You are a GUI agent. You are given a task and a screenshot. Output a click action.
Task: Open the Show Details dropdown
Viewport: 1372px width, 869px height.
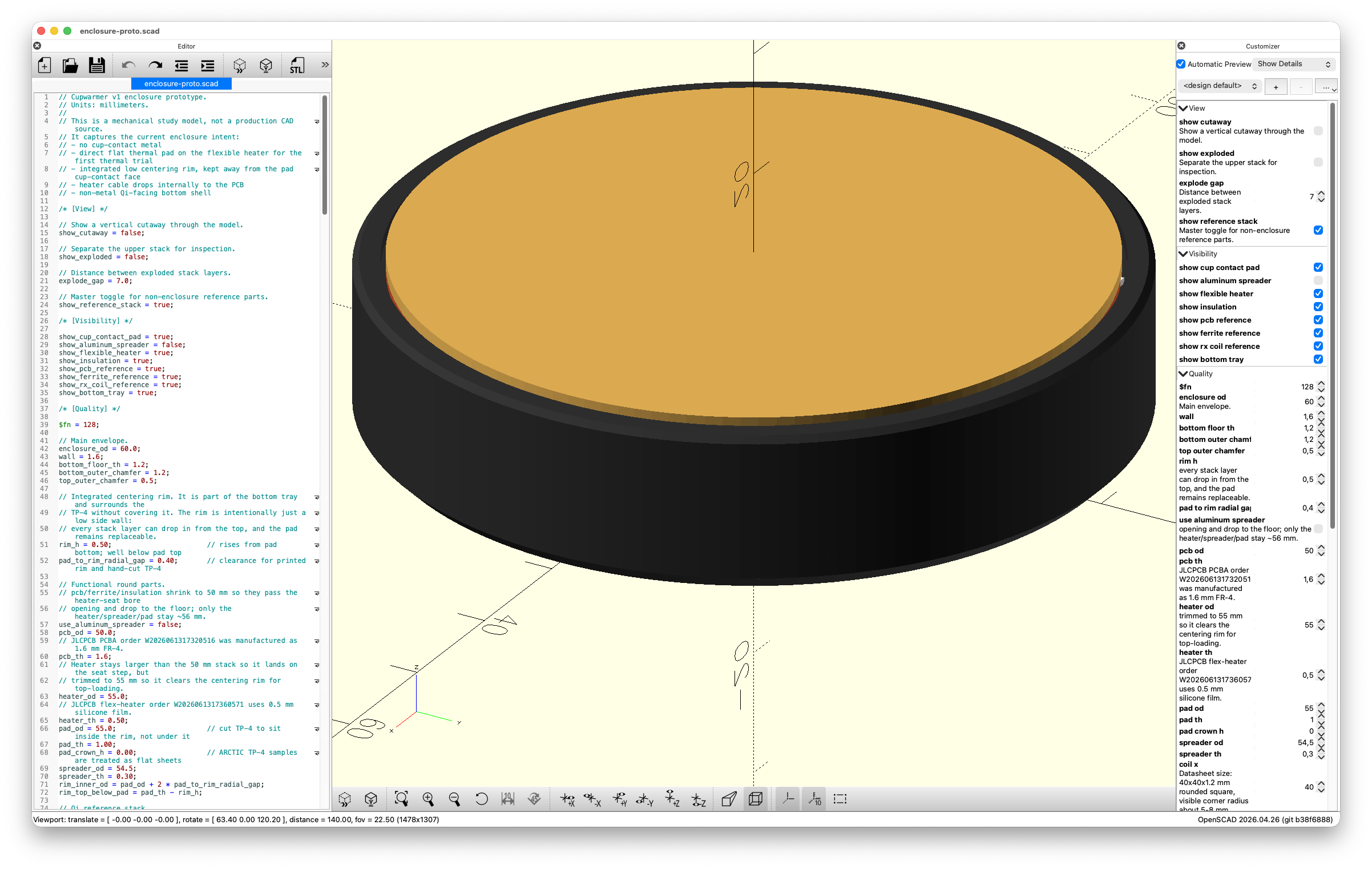point(1294,64)
